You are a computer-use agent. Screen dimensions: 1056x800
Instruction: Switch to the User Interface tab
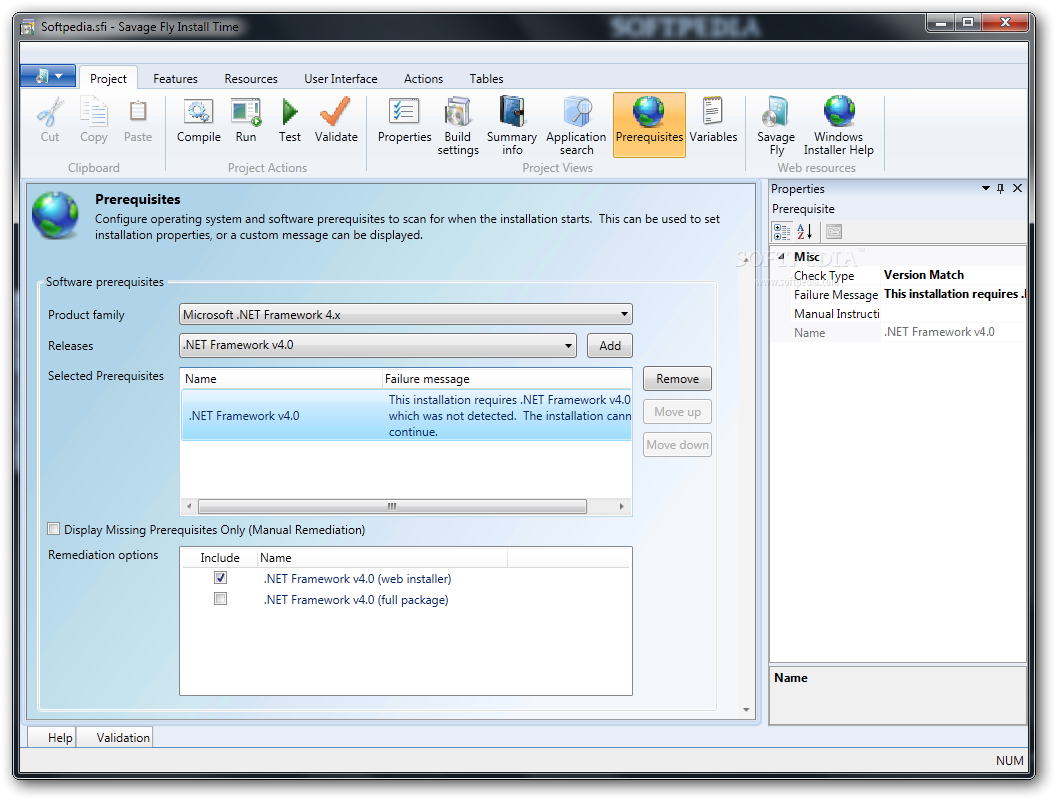coord(340,79)
